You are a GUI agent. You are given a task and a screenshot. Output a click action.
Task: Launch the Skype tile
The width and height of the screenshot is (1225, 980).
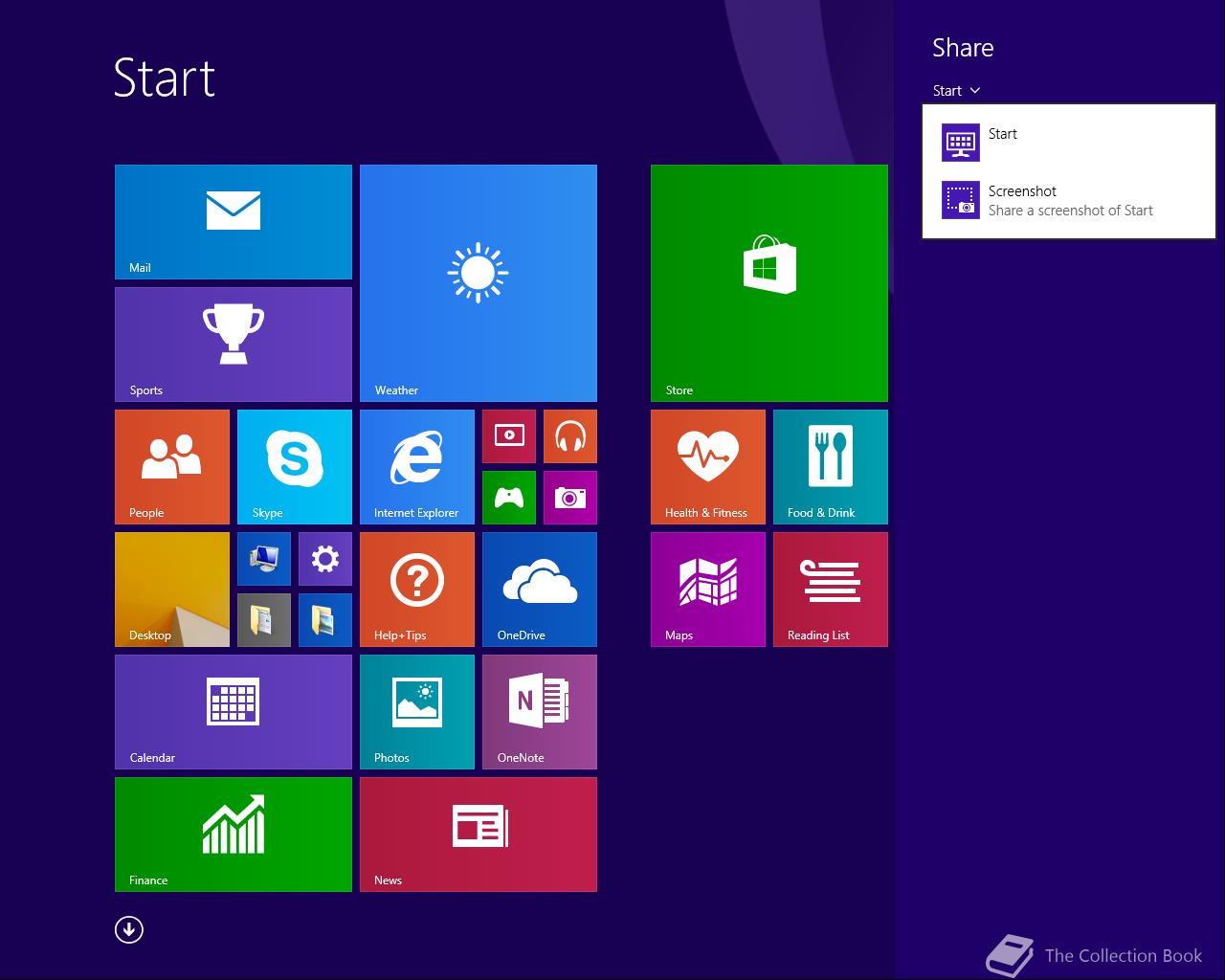coord(295,467)
